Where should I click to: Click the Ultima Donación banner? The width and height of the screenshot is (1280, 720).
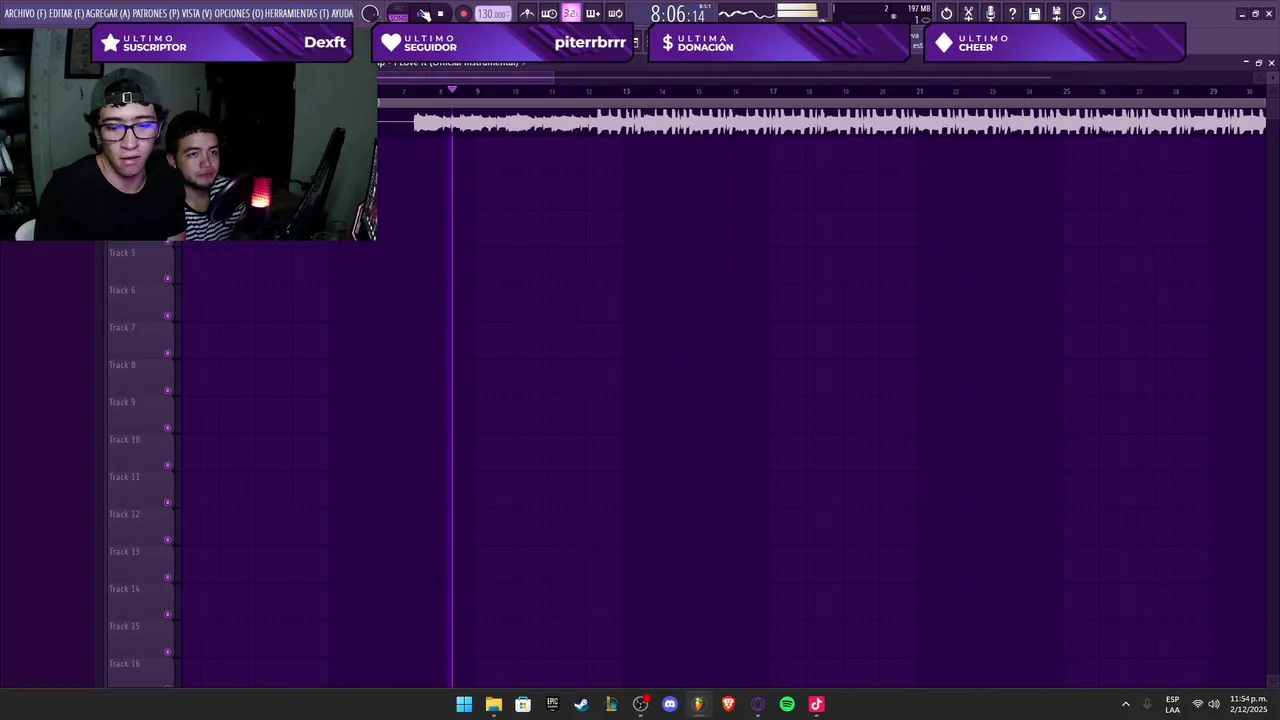click(x=779, y=43)
